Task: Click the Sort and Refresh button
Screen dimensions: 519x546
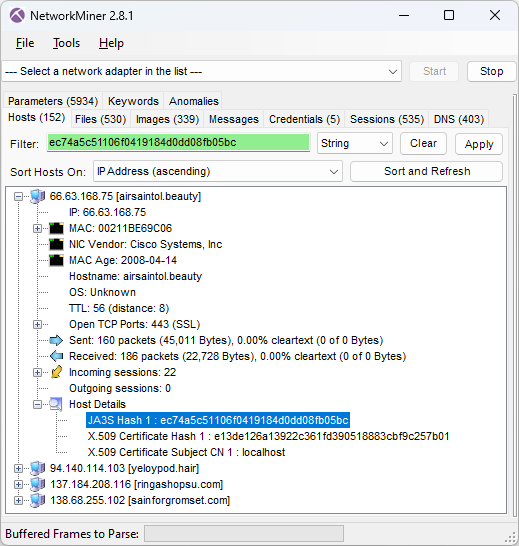Action: 427,171
